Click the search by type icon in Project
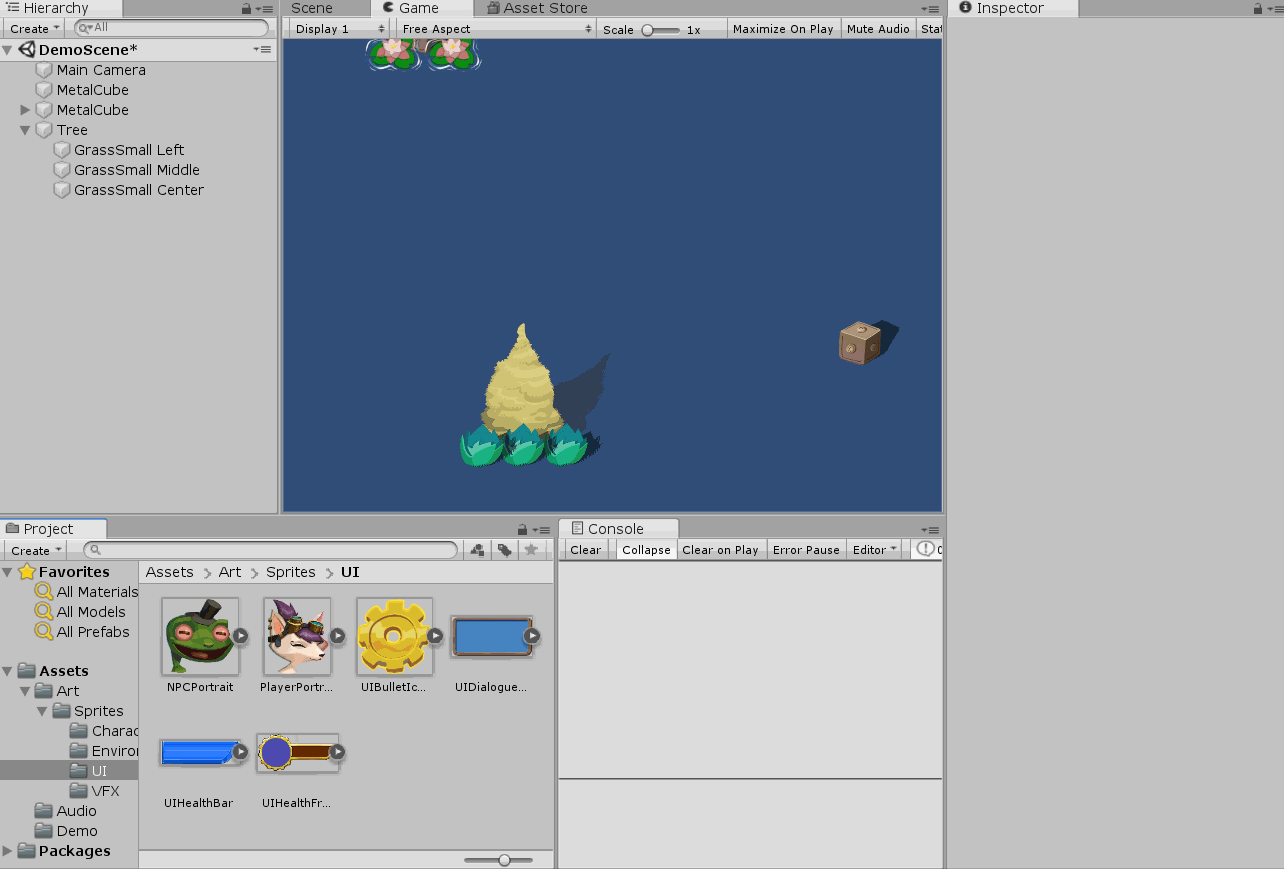Viewport: 1284px width, 869px height. (477, 550)
